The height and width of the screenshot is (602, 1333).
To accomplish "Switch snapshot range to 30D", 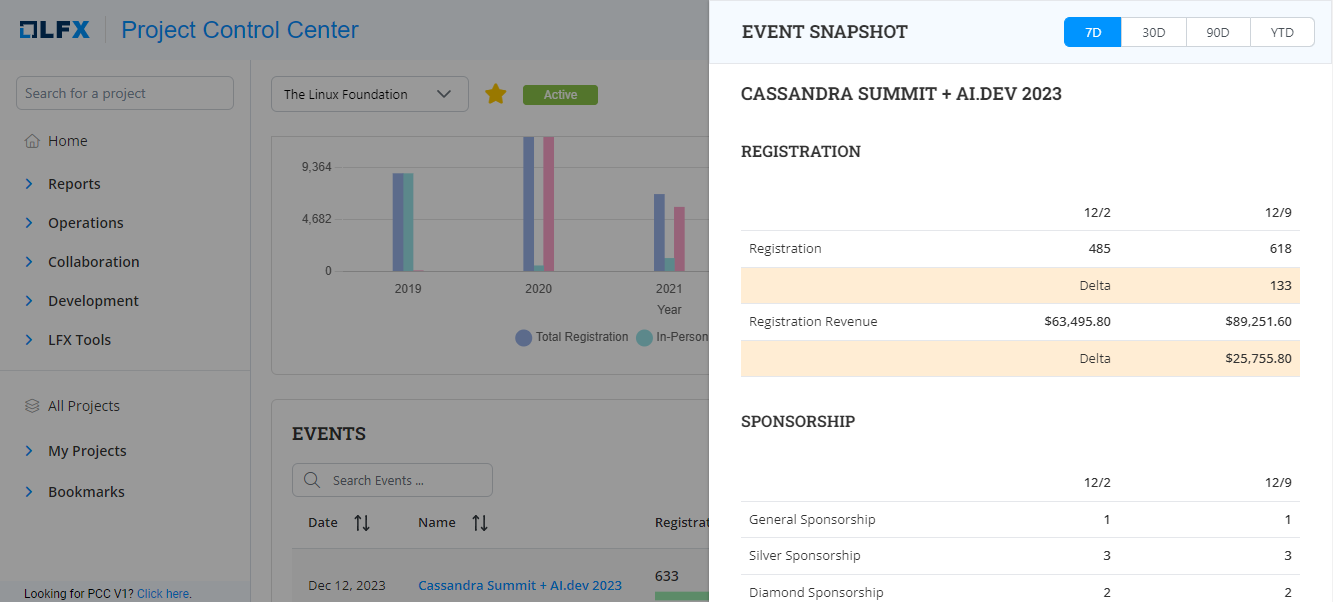I will 1154,32.
